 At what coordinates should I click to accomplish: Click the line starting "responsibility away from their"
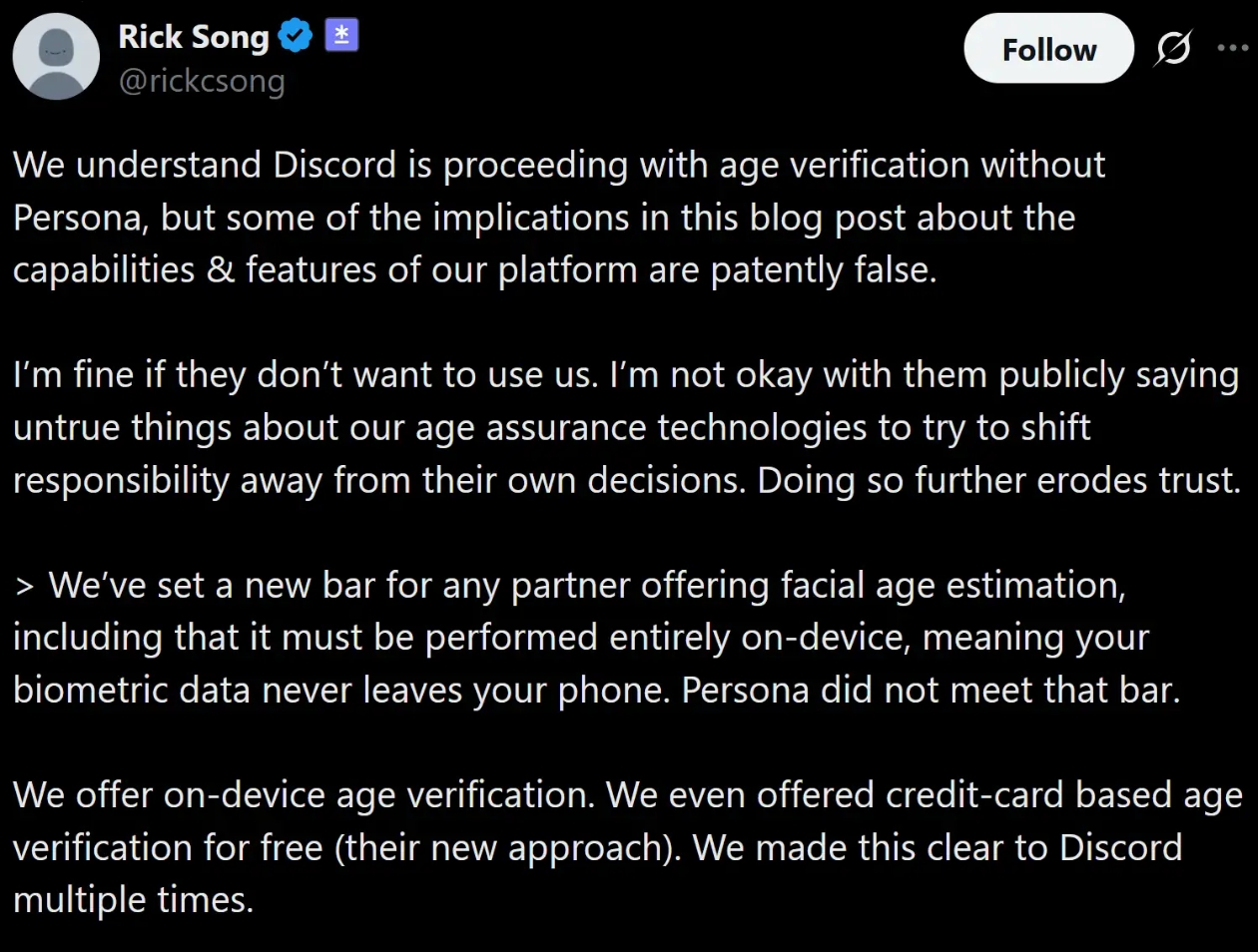[x=626, y=481]
